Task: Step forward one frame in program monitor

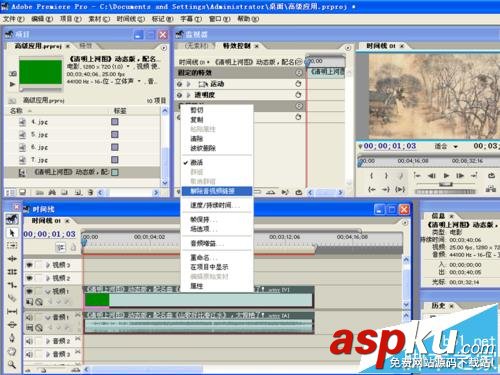Action: (x=460, y=175)
